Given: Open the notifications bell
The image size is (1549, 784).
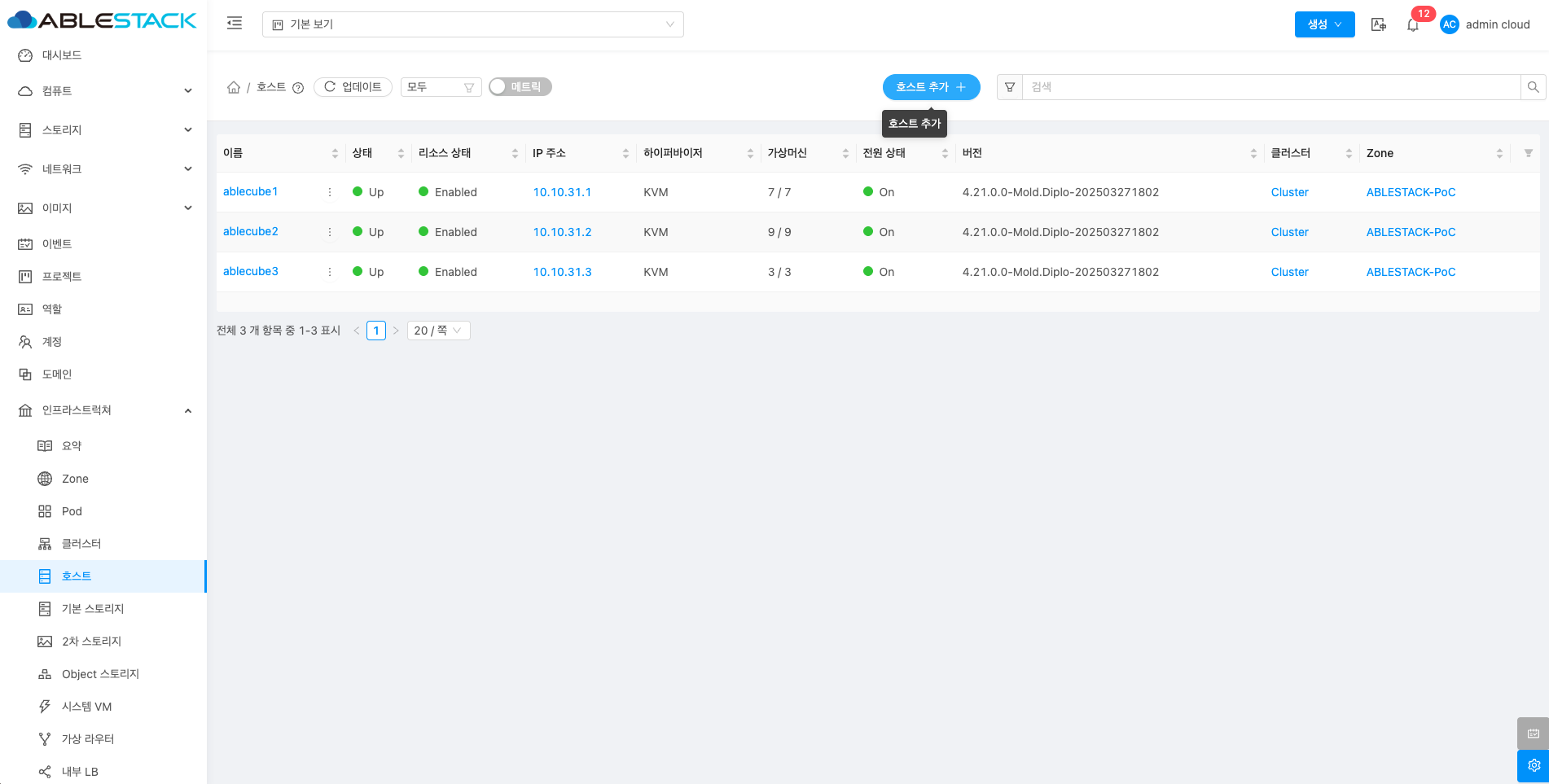Looking at the screenshot, I should 1413,25.
